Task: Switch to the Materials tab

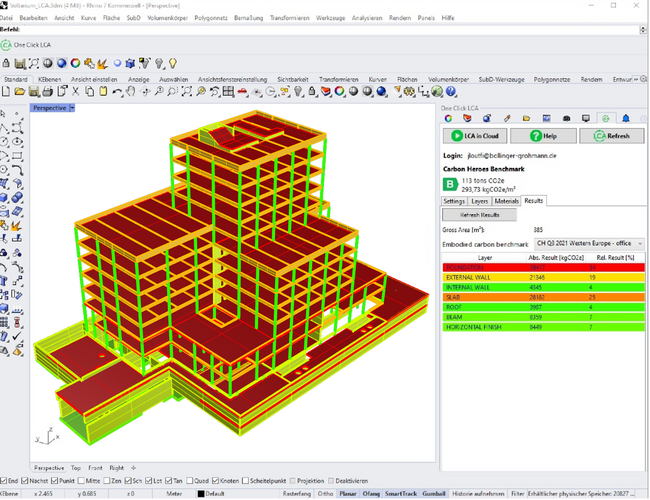Action: [x=506, y=201]
